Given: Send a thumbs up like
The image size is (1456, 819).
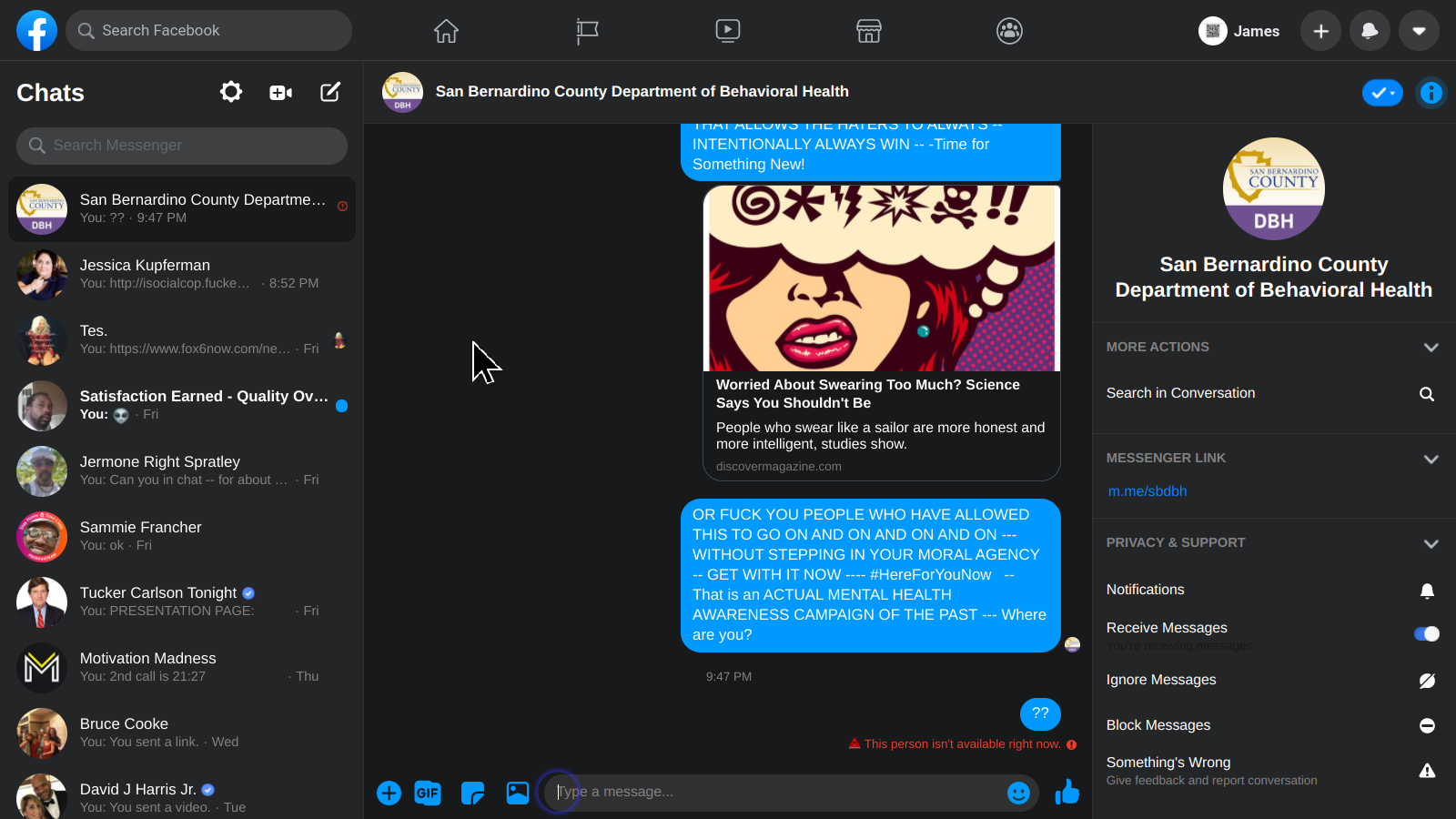Looking at the screenshot, I should [1067, 793].
